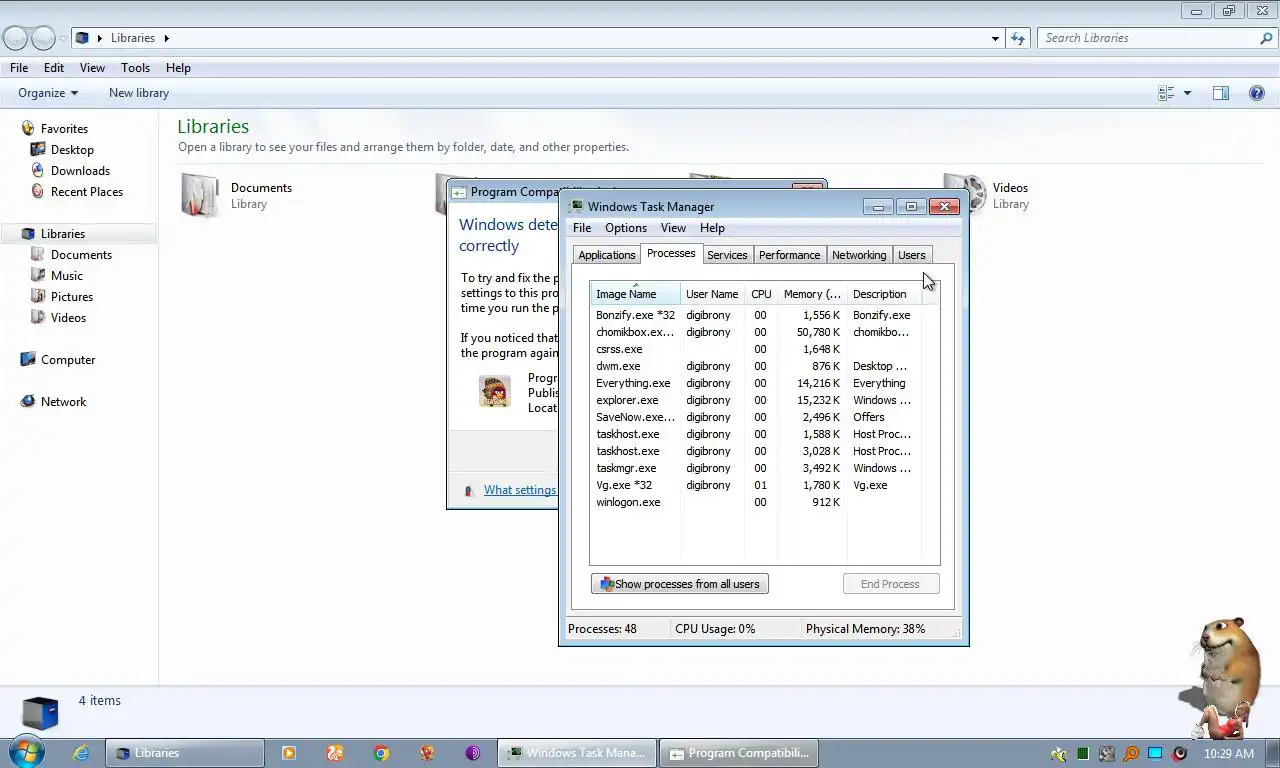
Task: Select the Videos library icon
Action: (x=965, y=194)
